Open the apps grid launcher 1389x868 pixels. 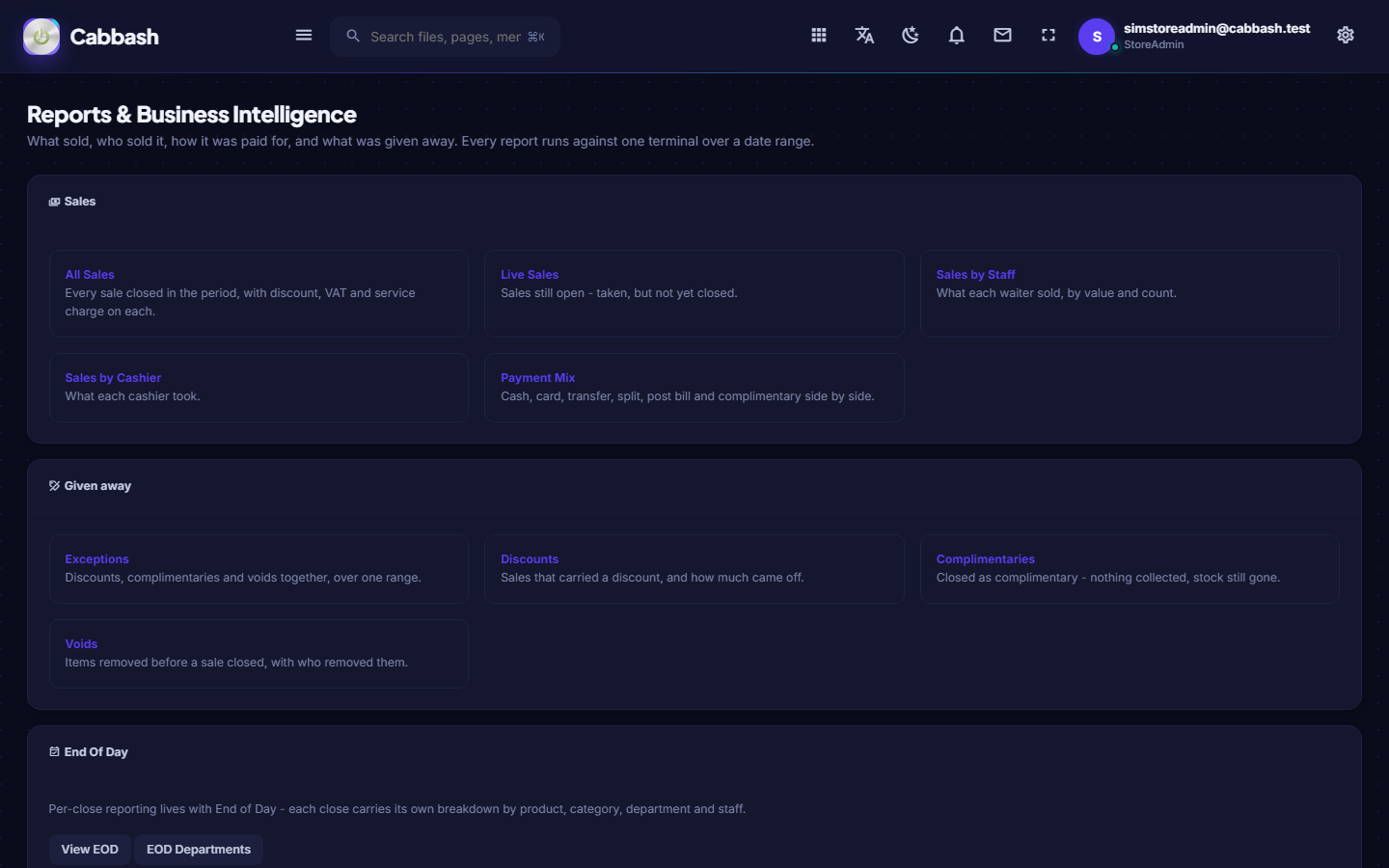819,36
